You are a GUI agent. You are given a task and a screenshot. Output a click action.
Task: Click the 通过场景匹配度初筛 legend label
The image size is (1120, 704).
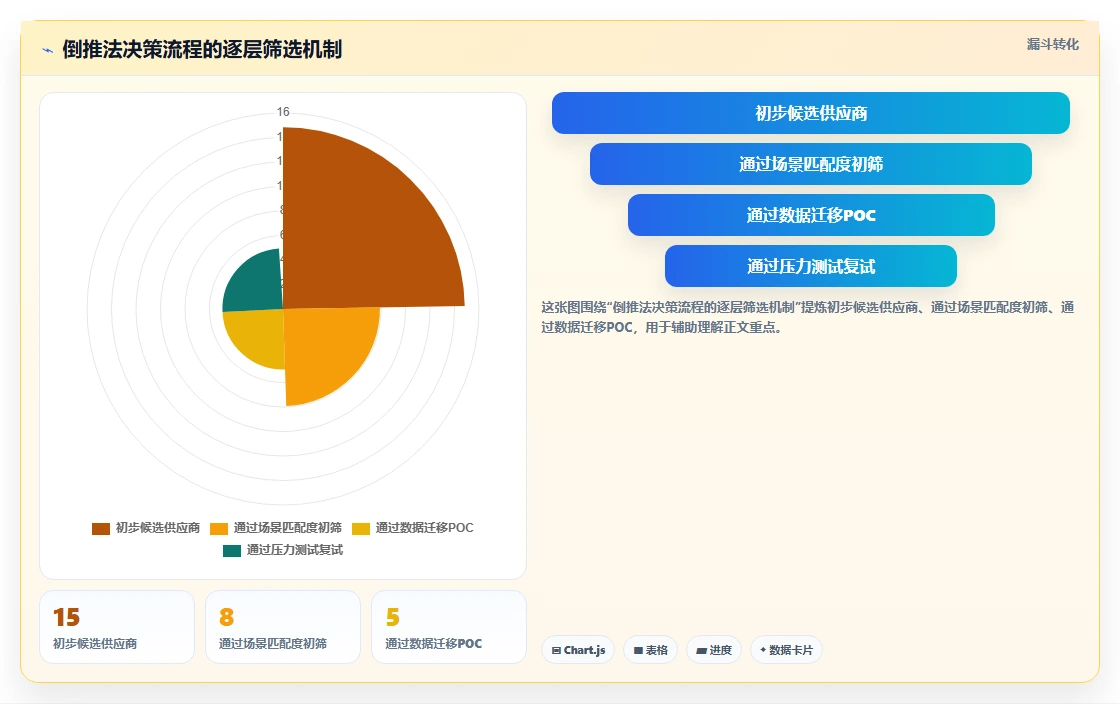287,528
